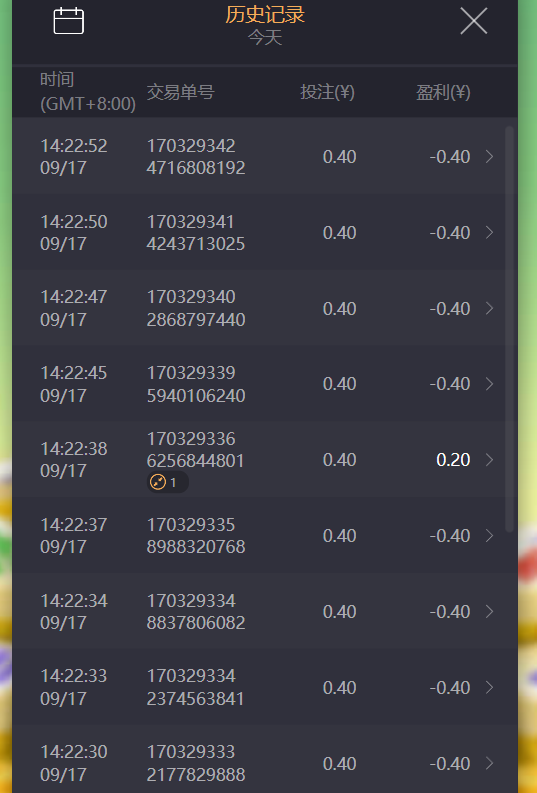The height and width of the screenshot is (793, 537).
Task: Expand details for the 14:22:30 record
Action: [x=489, y=763]
